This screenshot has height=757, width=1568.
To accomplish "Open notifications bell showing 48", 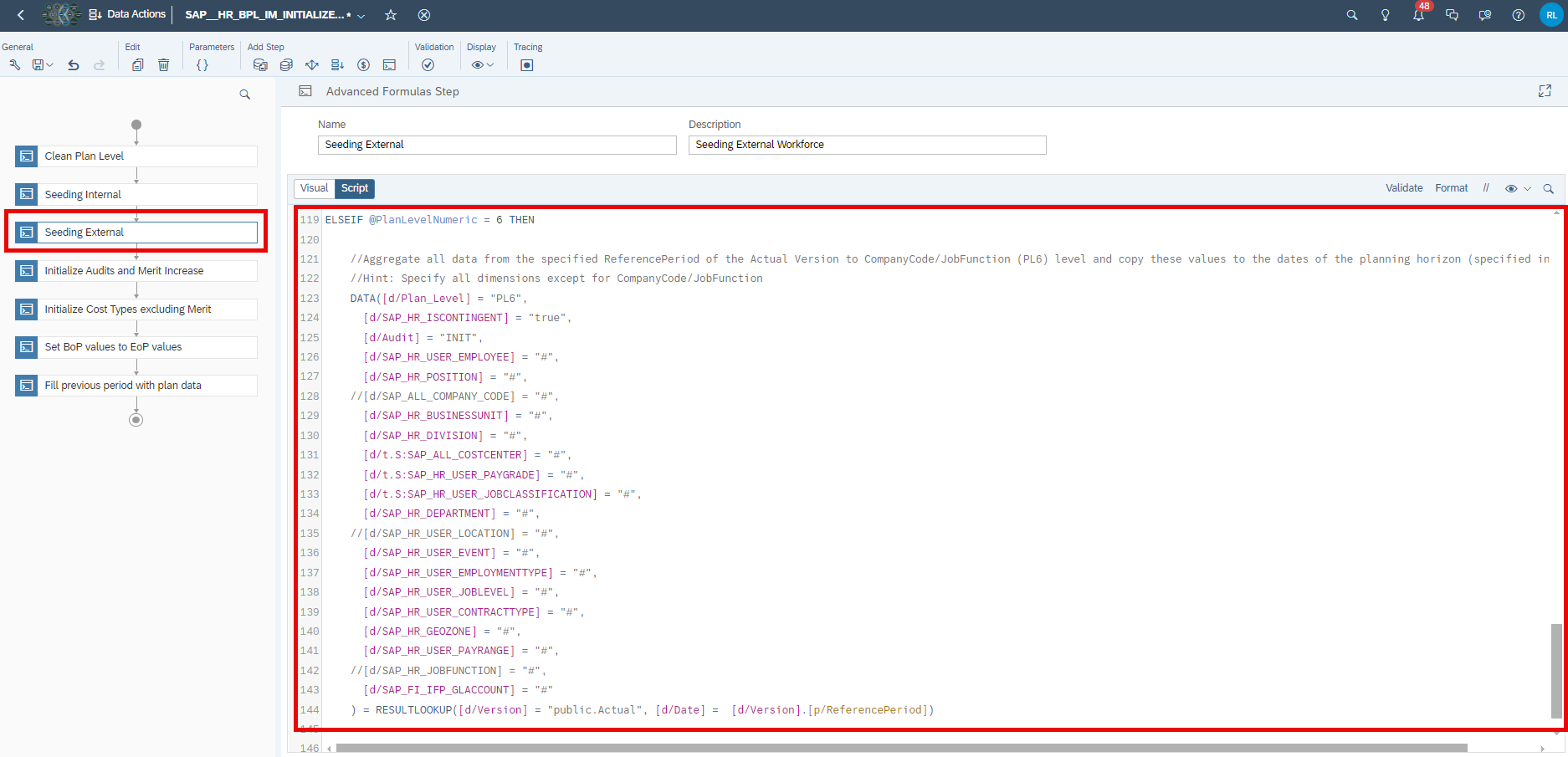I will 1419,14.
